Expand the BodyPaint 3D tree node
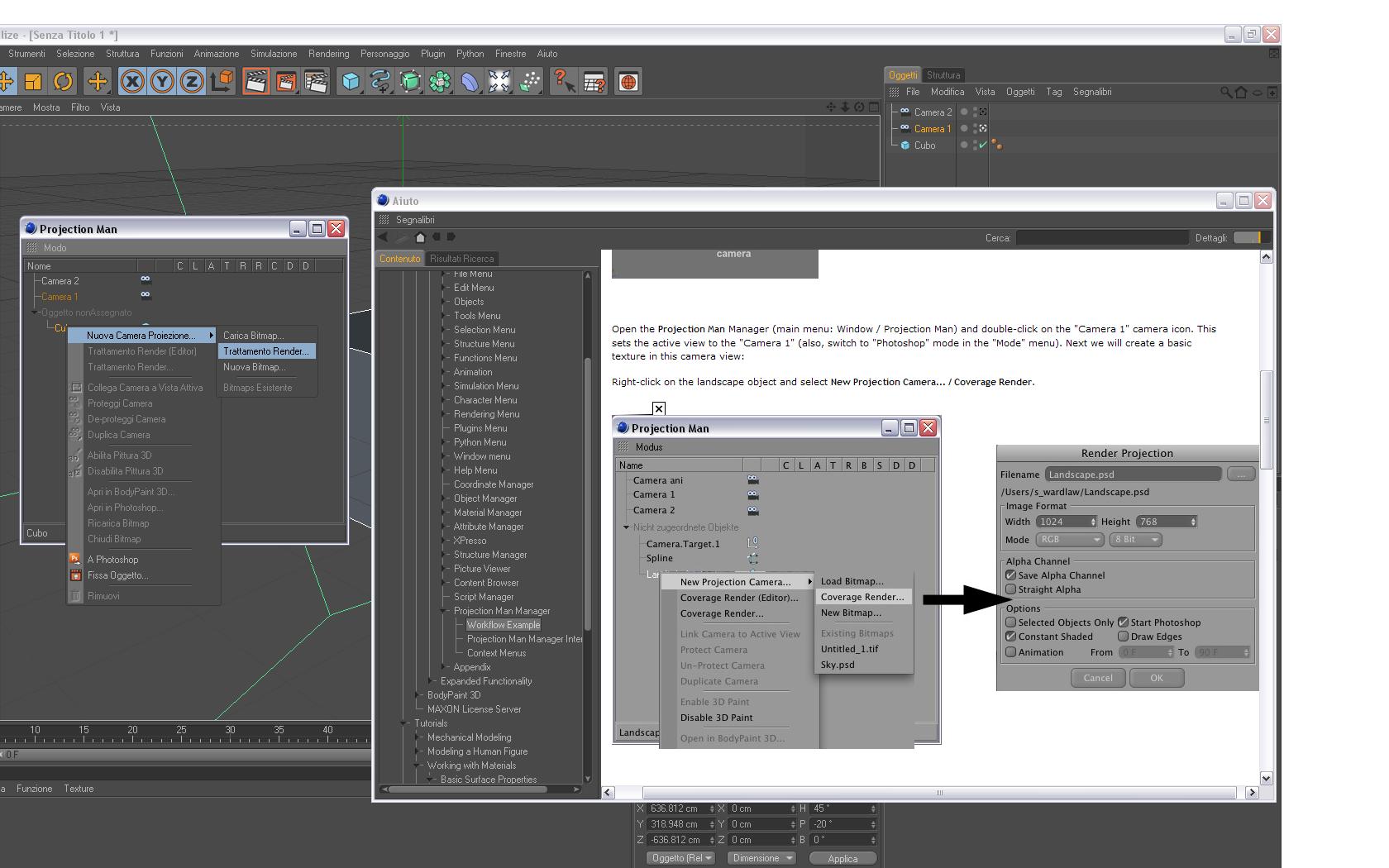Screen dimensions: 1389x868 pyautogui.click(x=418, y=695)
